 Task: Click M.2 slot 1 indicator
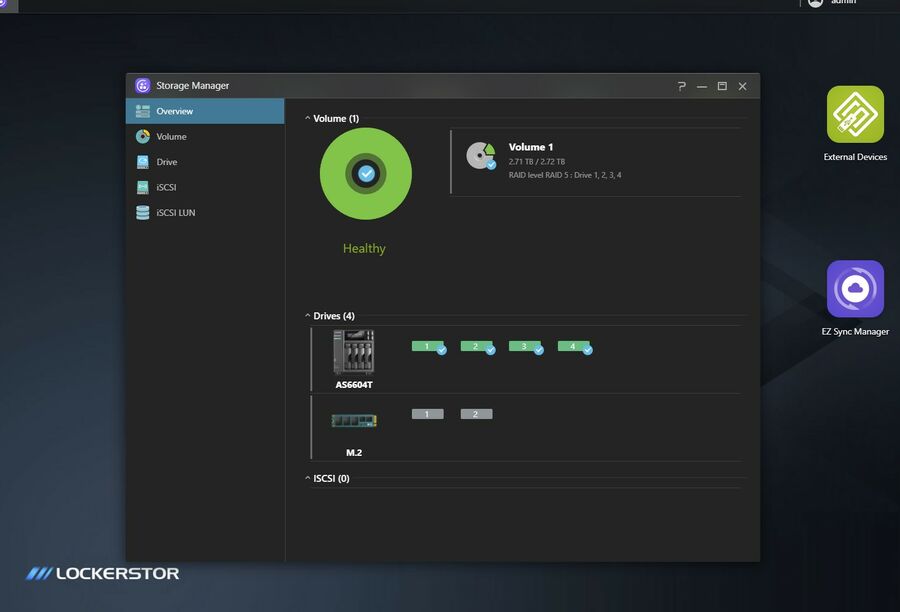pos(427,413)
